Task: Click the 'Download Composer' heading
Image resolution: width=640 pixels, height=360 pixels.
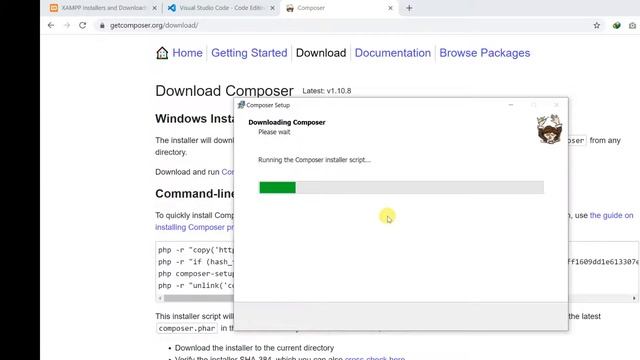Action: click(224, 91)
